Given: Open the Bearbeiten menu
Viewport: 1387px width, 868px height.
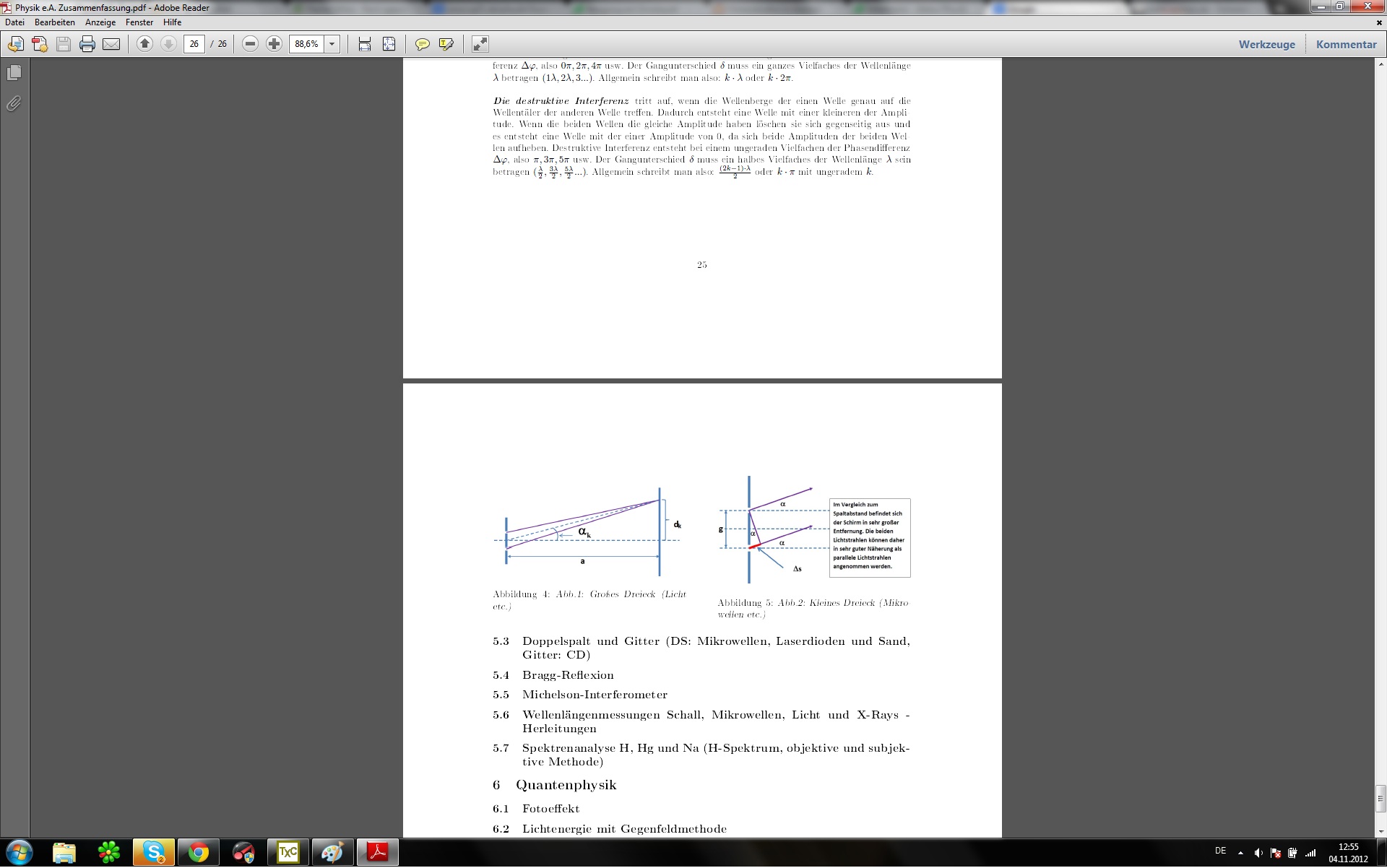Looking at the screenshot, I should pos(55,22).
